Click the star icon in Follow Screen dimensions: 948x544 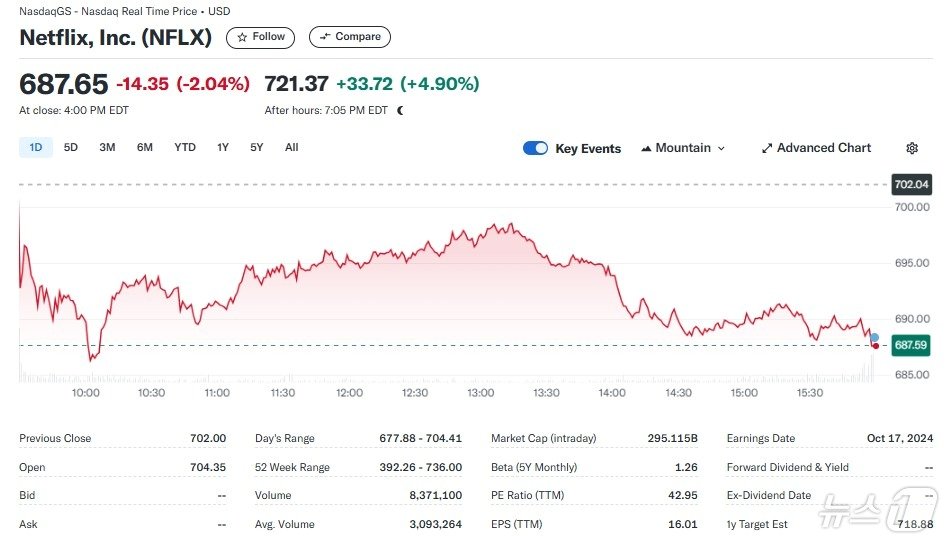point(242,37)
